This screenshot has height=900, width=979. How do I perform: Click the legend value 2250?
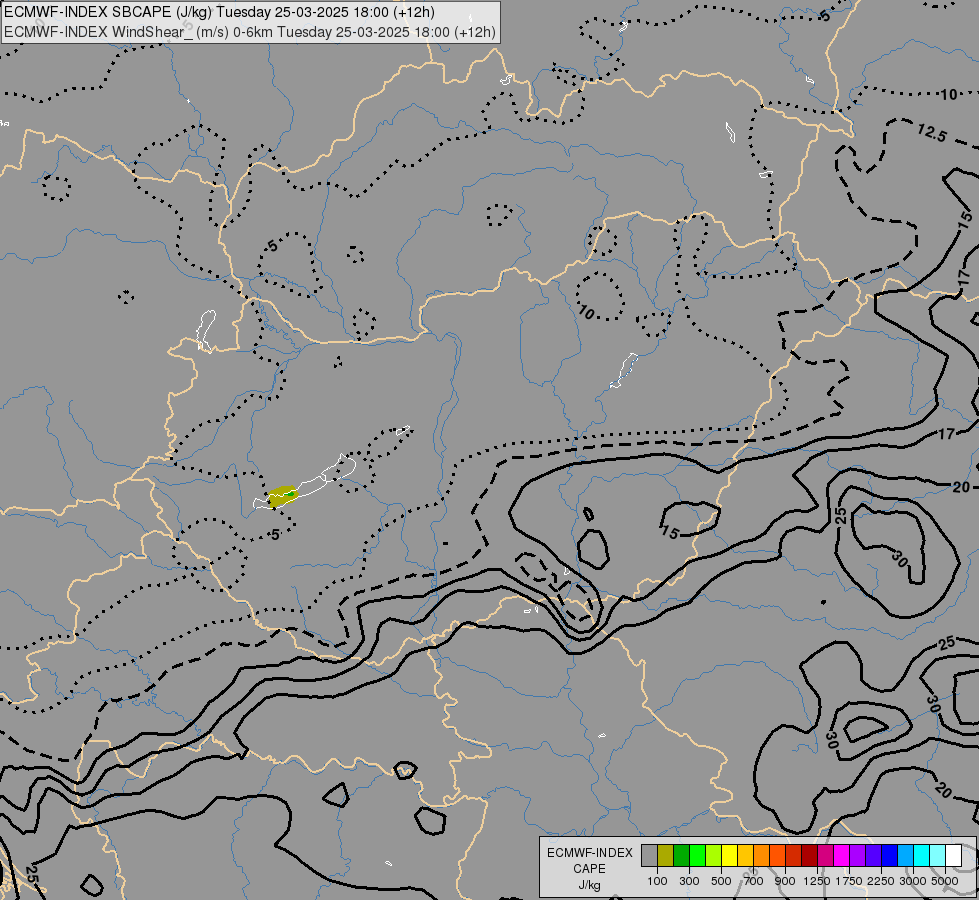tap(881, 881)
